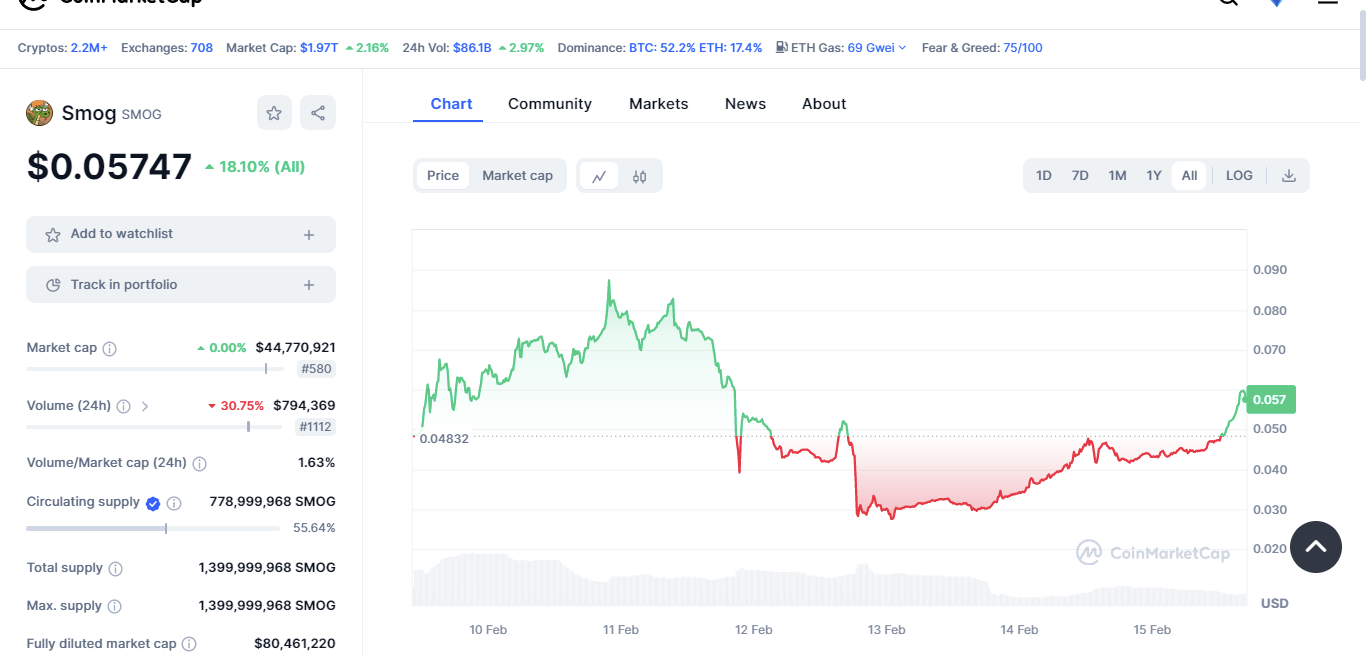The height and width of the screenshot is (657, 1366).
Task: Open the Community tab
Action: [x=550, y=104]
